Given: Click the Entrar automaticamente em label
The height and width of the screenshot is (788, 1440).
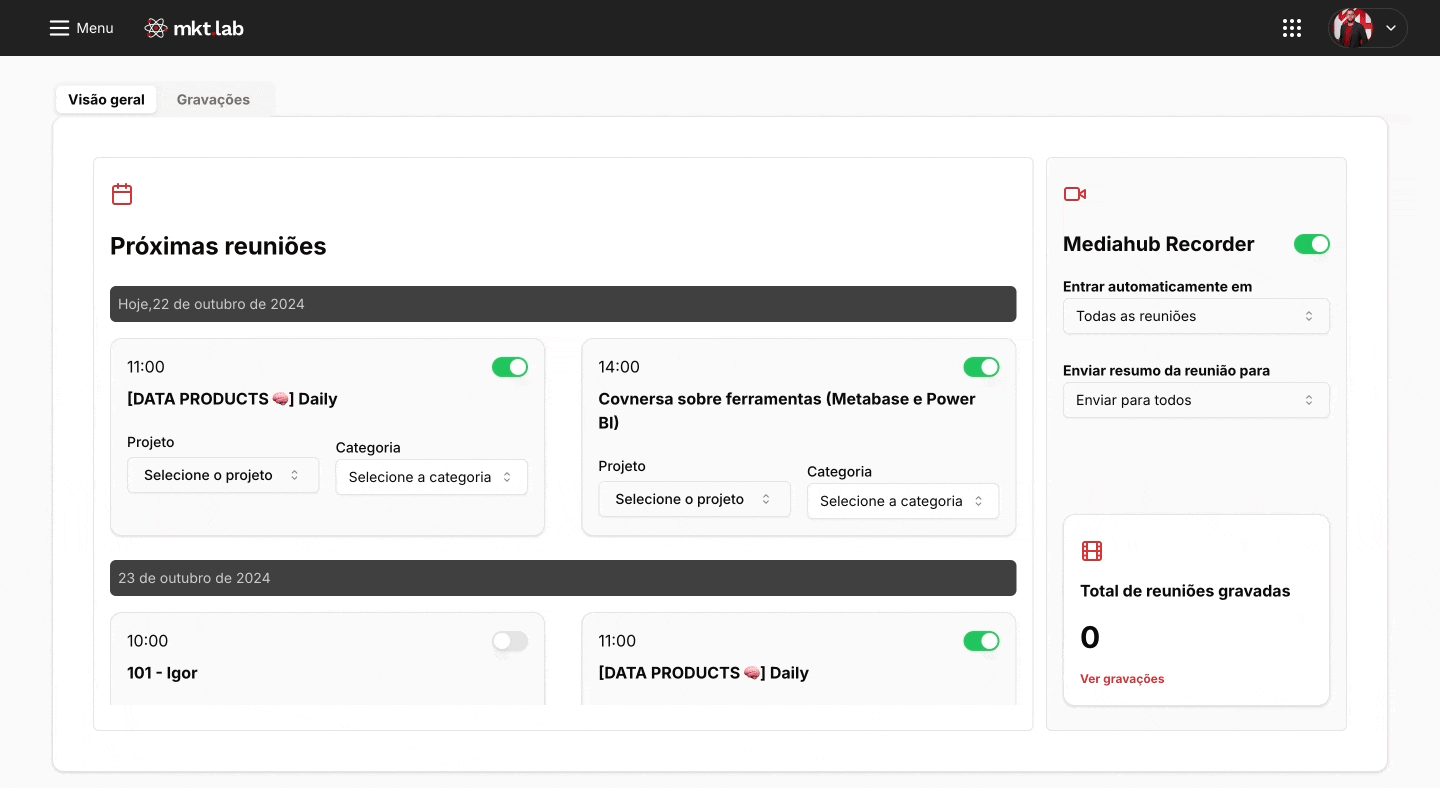Looking at the screenshot, I should [x=1157, y=286].
